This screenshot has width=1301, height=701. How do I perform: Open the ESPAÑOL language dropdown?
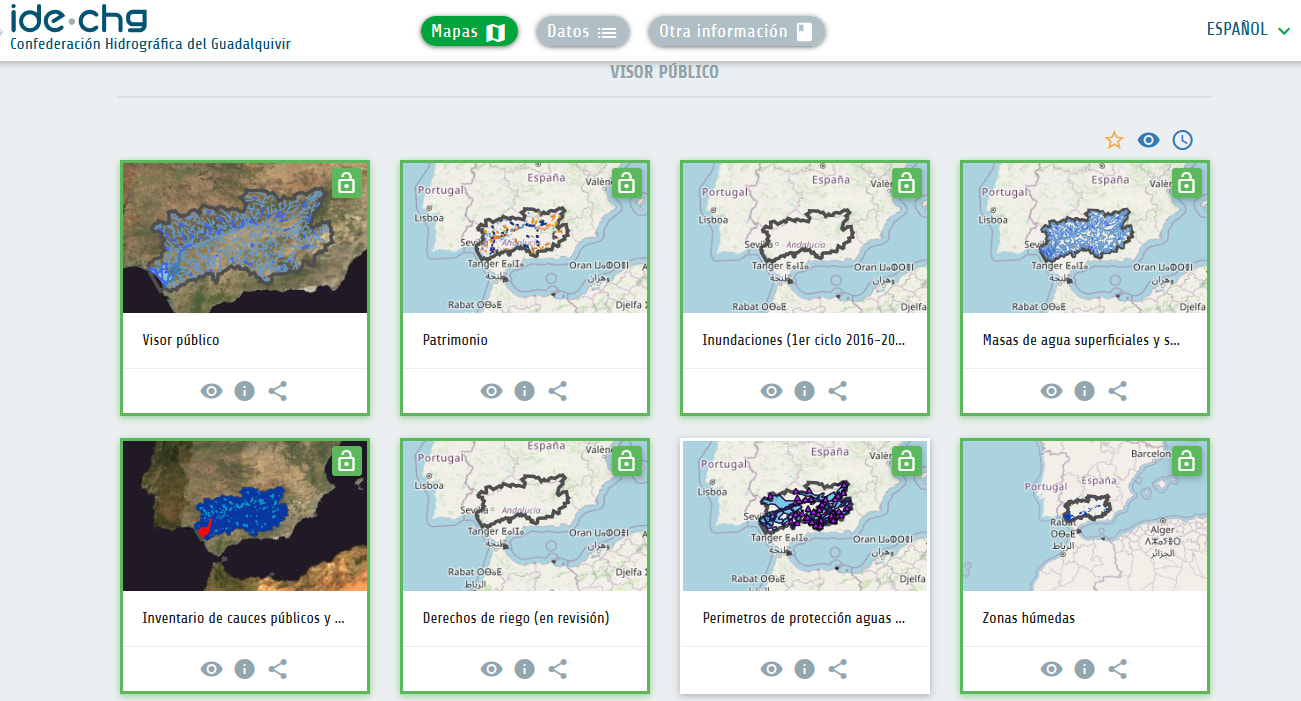[x=1237, y=30]
